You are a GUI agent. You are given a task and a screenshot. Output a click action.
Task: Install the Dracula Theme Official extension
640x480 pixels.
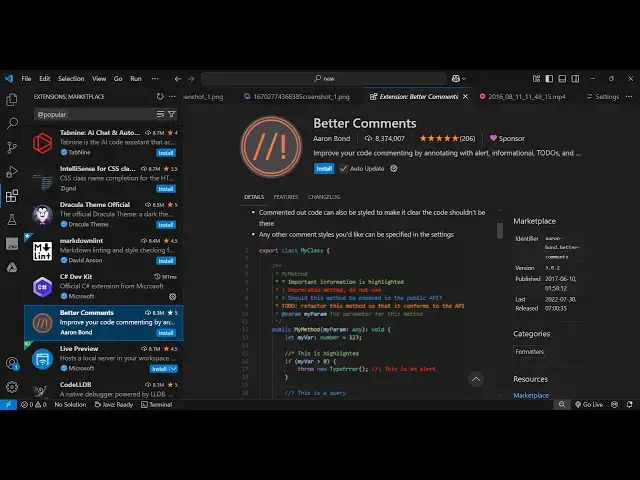(x=166, y=224)
